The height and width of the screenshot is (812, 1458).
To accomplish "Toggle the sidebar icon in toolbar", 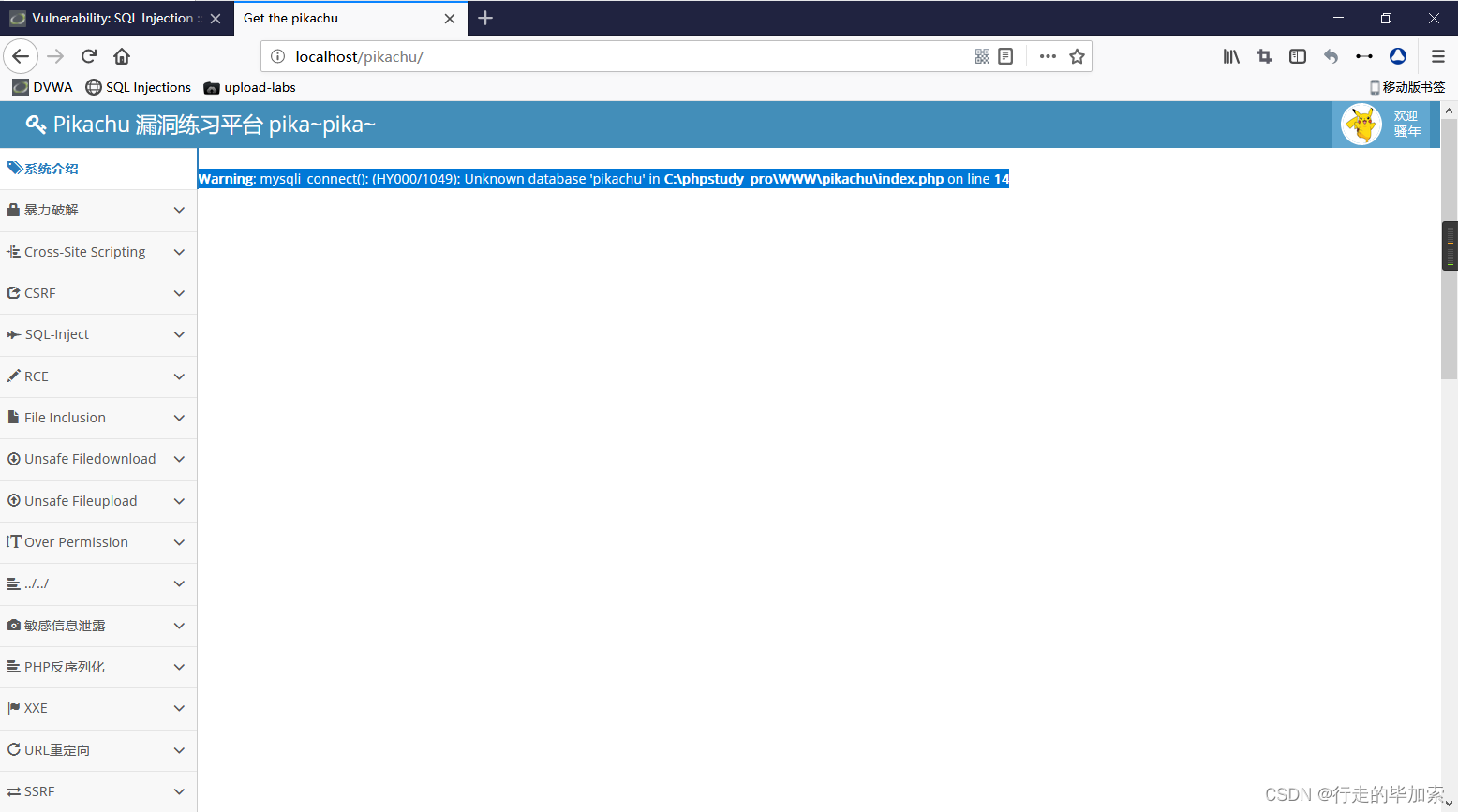I will [x=1298, y=56].
